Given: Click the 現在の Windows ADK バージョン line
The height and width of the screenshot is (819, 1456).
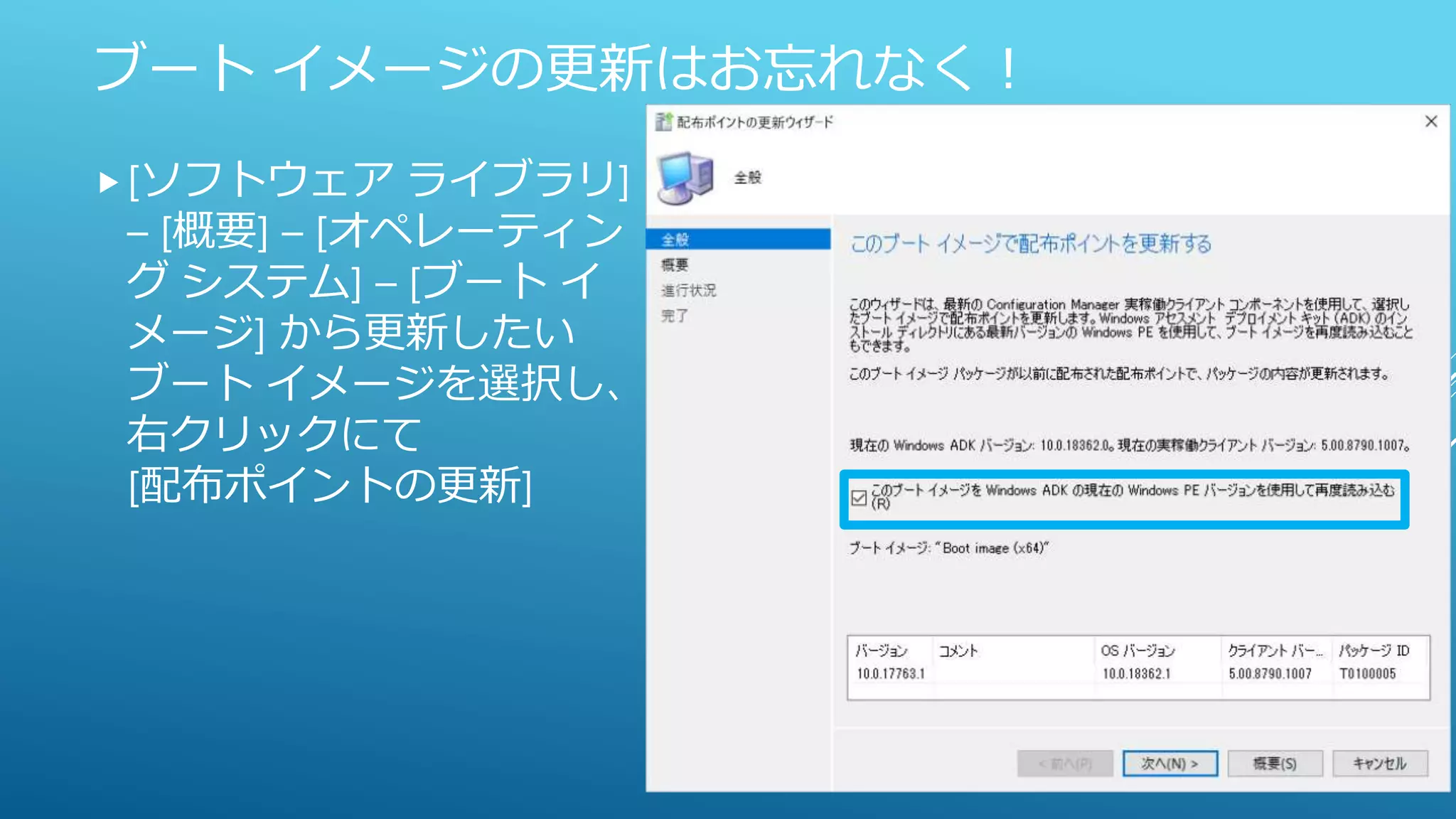Looking at the screenshot, I should [1130, 446].
